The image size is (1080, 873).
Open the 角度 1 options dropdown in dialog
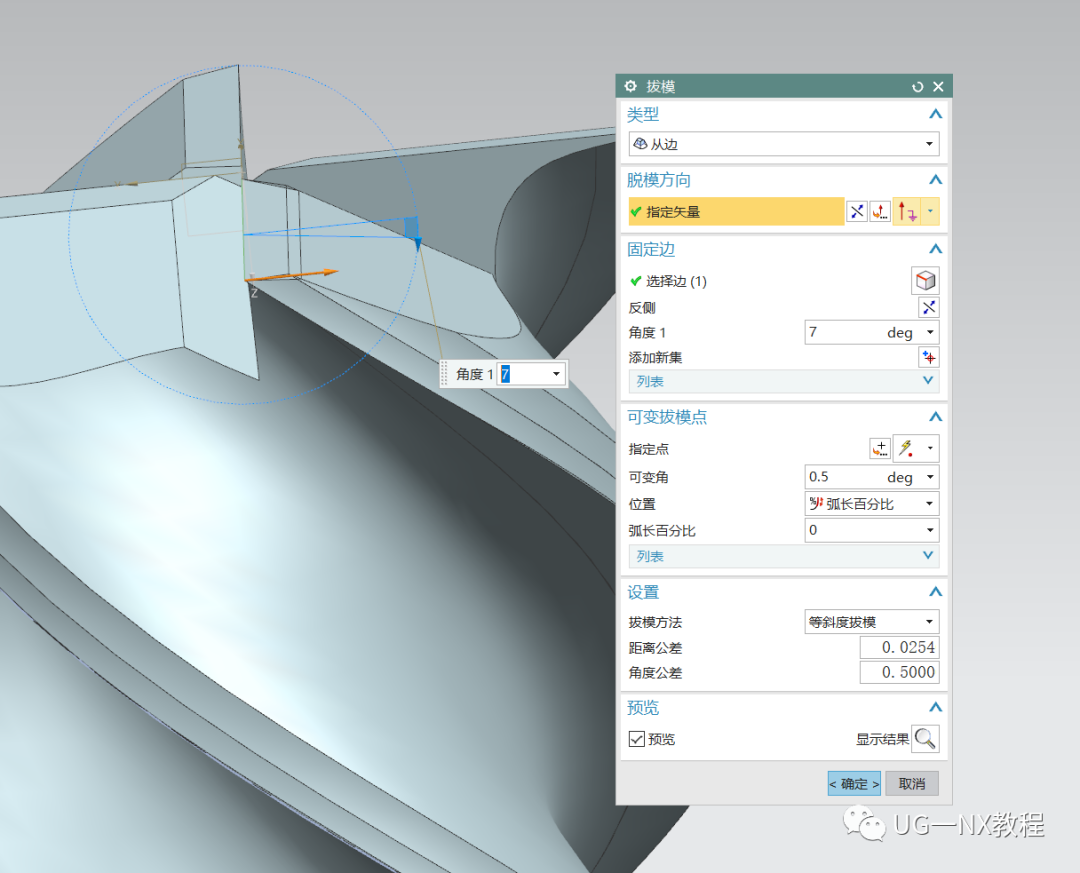pos(931,332)
